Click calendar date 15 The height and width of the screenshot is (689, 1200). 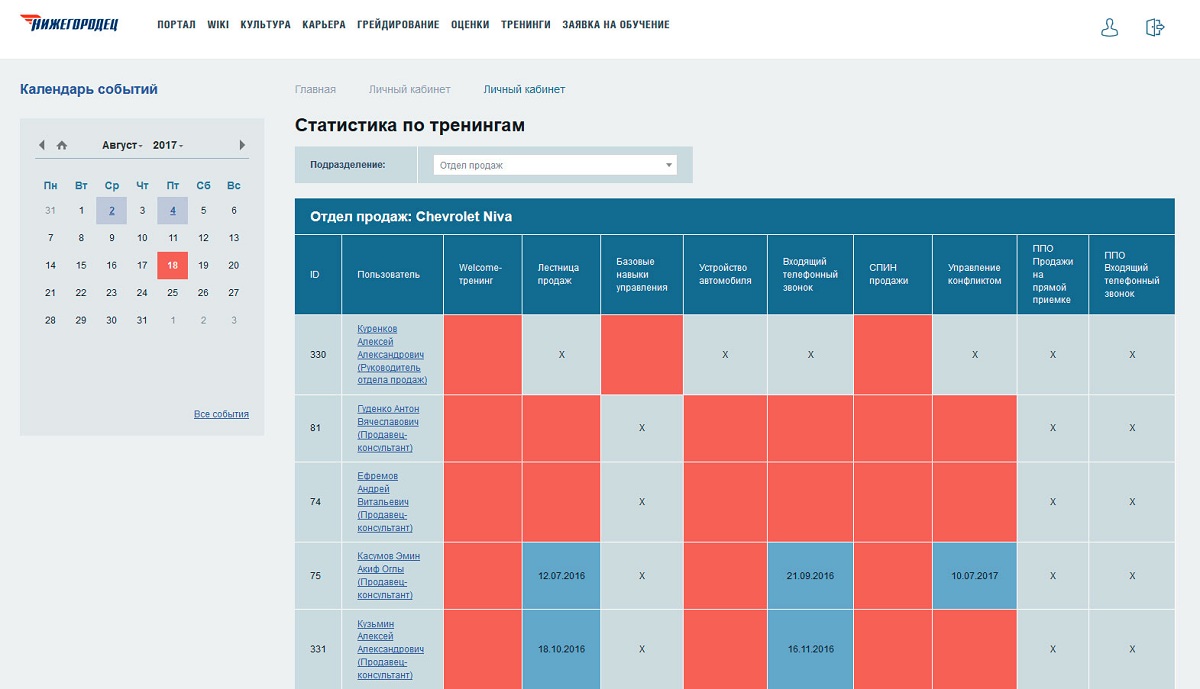click(x=81, y=266)
